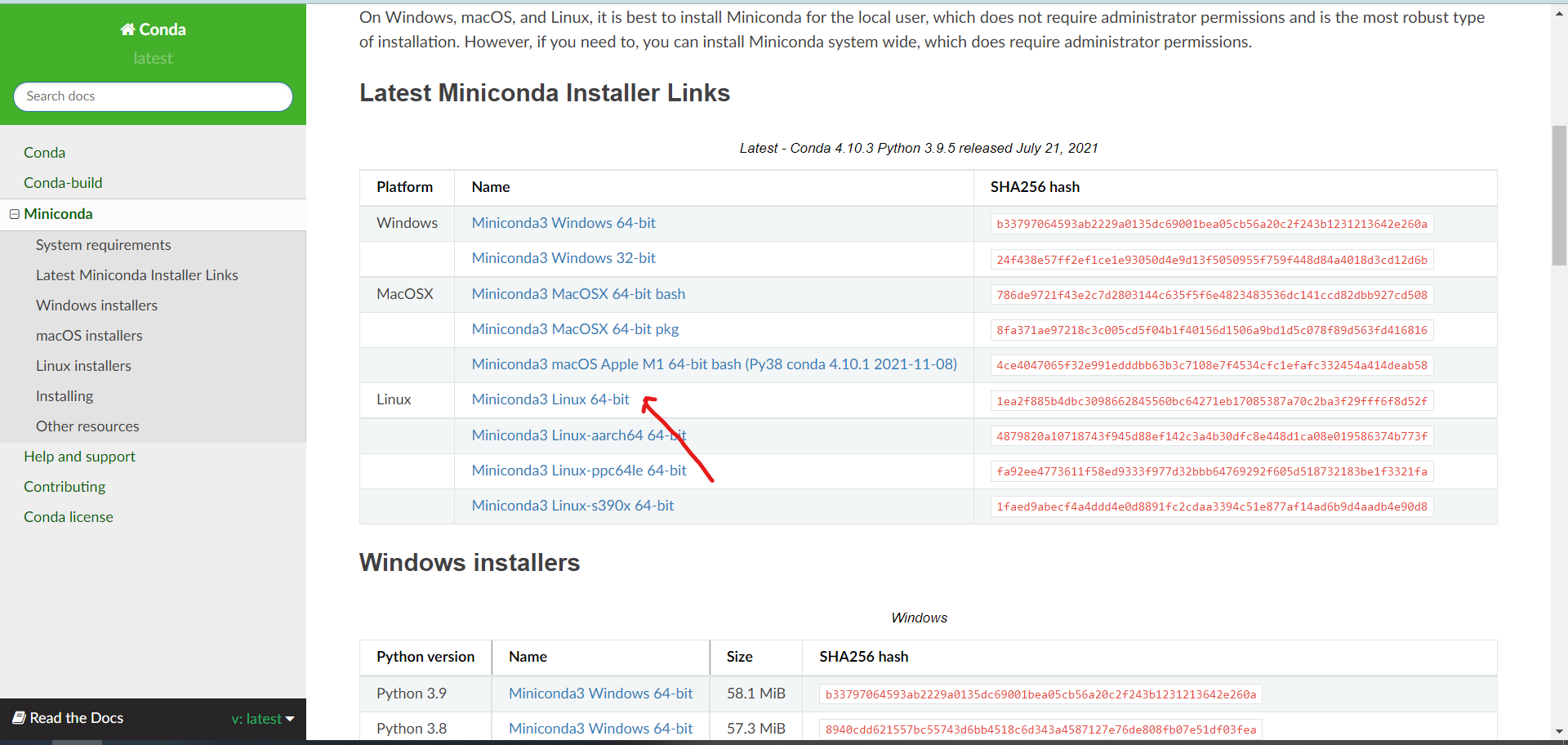Click the MacOSX platform cell
This screenshot has height=745, width=1568.
pyautogui.click(x=405, y=294)
